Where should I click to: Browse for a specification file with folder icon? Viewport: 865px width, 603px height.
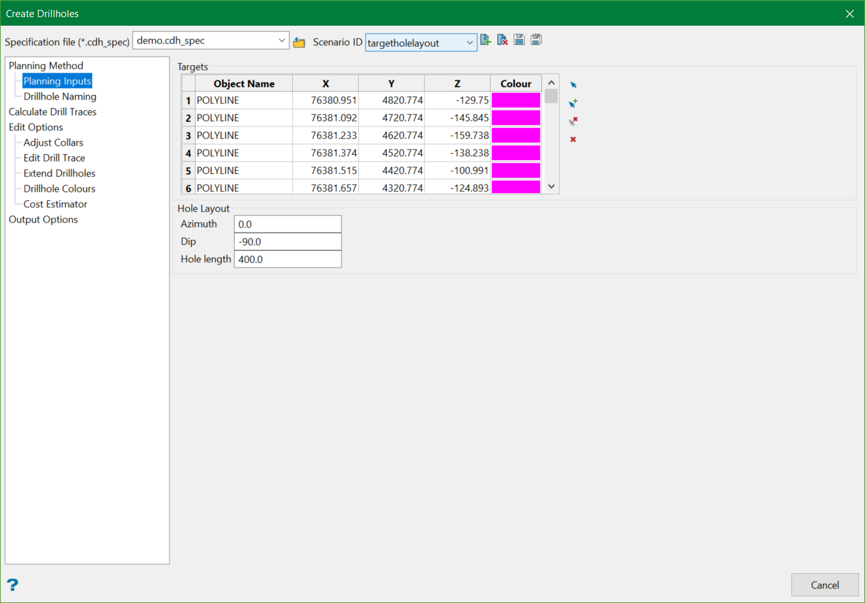[x=299, y=42]
